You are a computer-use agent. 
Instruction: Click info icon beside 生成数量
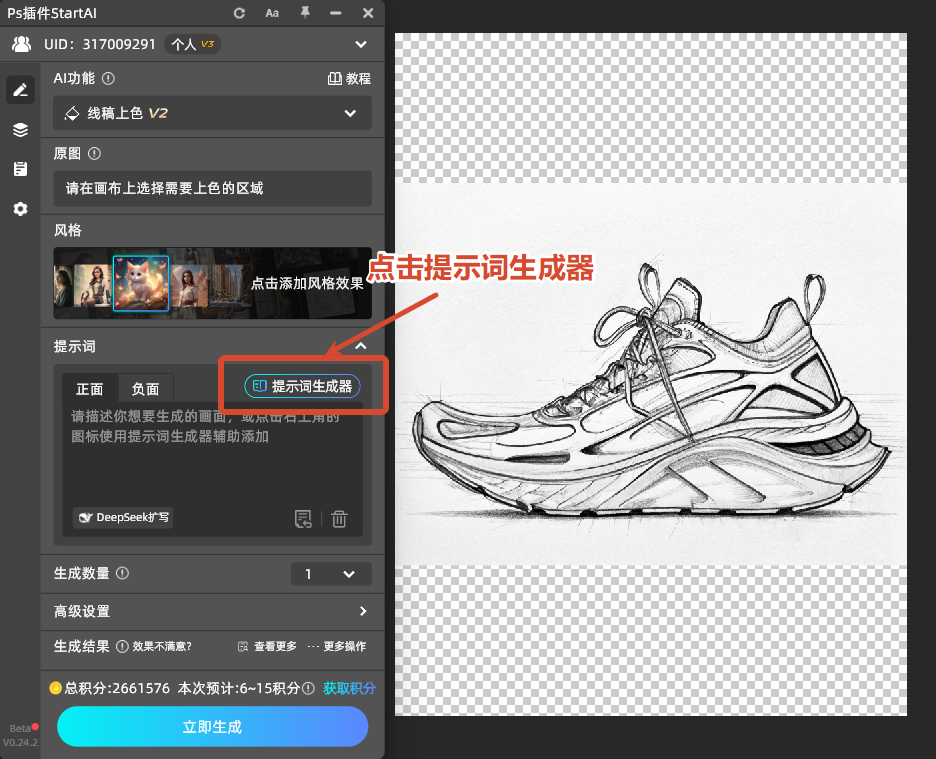click(122, 573)
